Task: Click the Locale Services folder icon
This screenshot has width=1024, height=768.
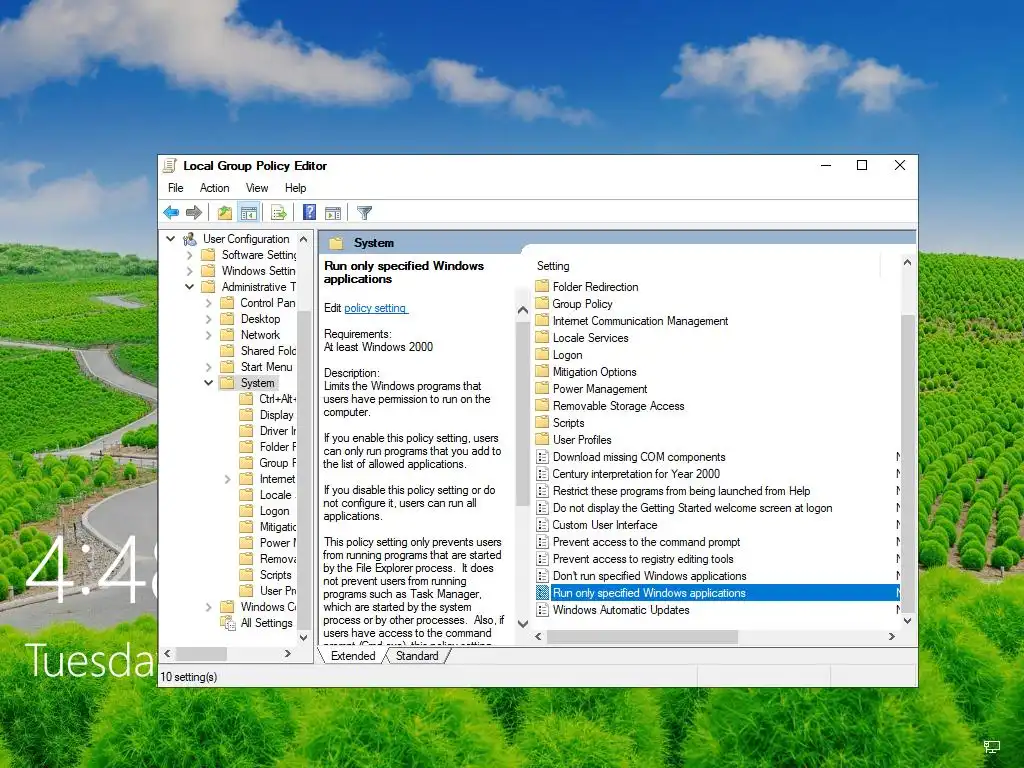Action: click(542, 338)
